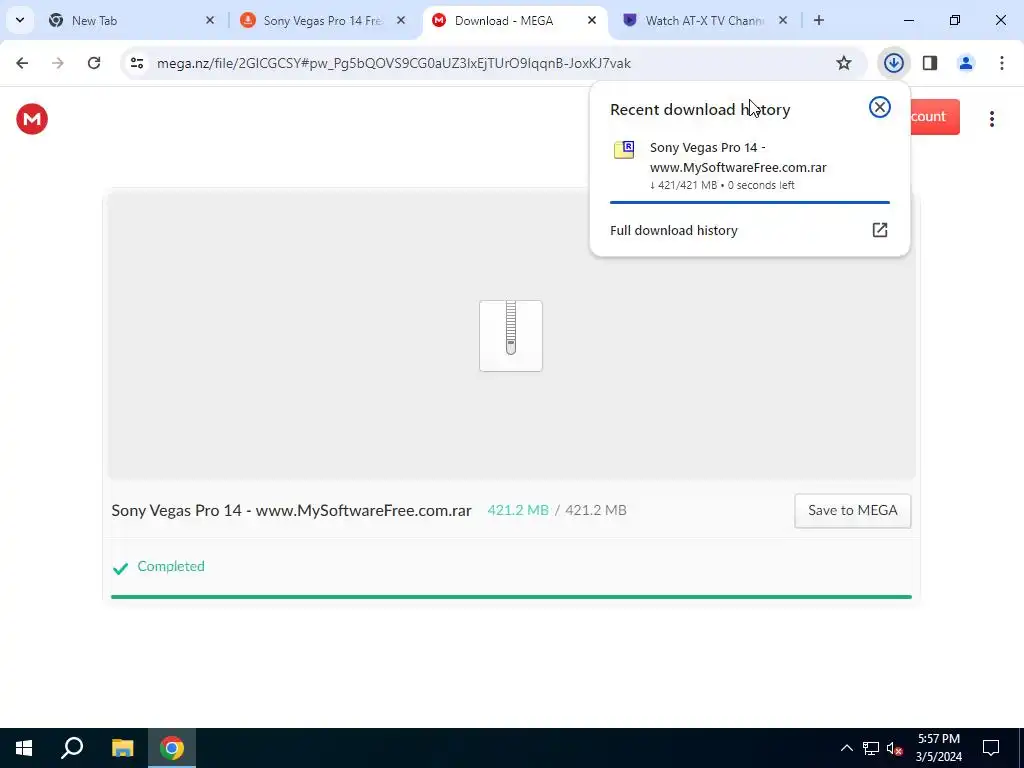The width and height of the screenshot is (1024, 768).
Task: Click the RAR file icon in download popup
Action: (x=624, y=150)
